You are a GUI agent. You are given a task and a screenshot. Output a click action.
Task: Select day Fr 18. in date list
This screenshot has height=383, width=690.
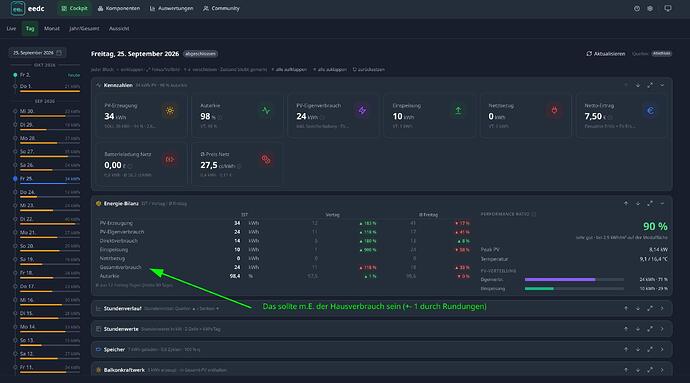[47, 273]
